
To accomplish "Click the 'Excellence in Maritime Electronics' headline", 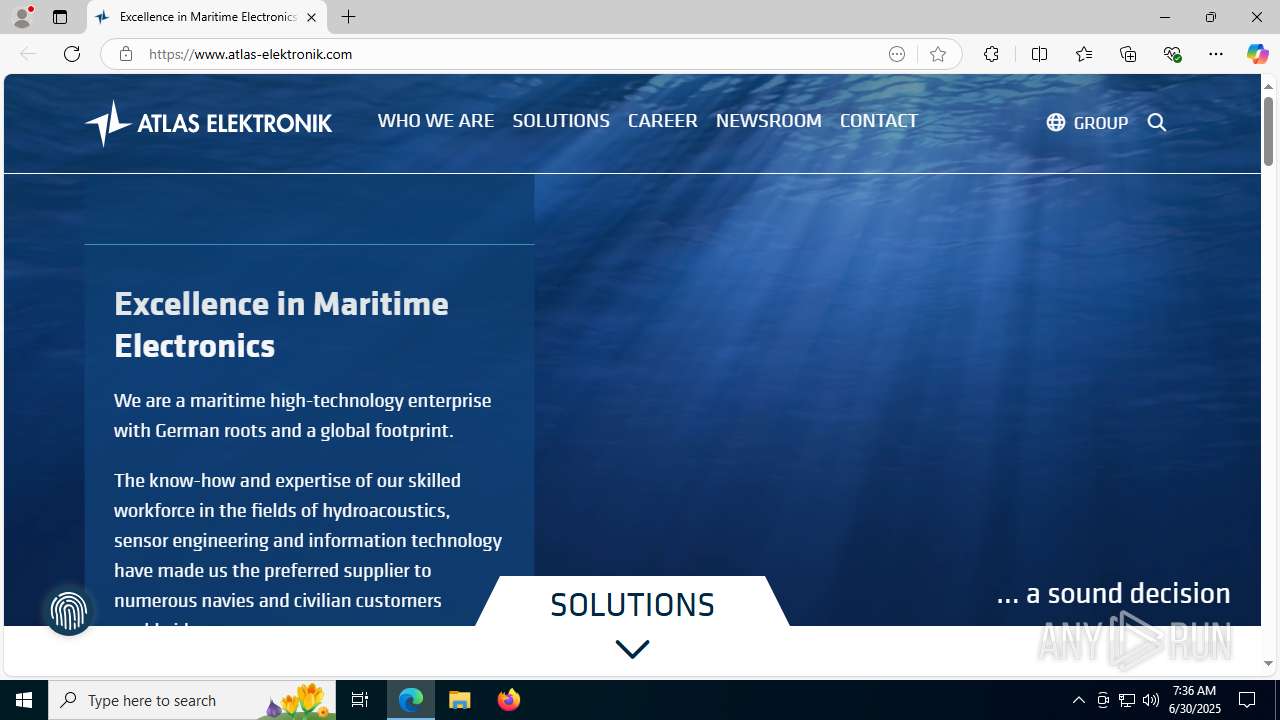I will pyautogui.click(x=281, y=324).
